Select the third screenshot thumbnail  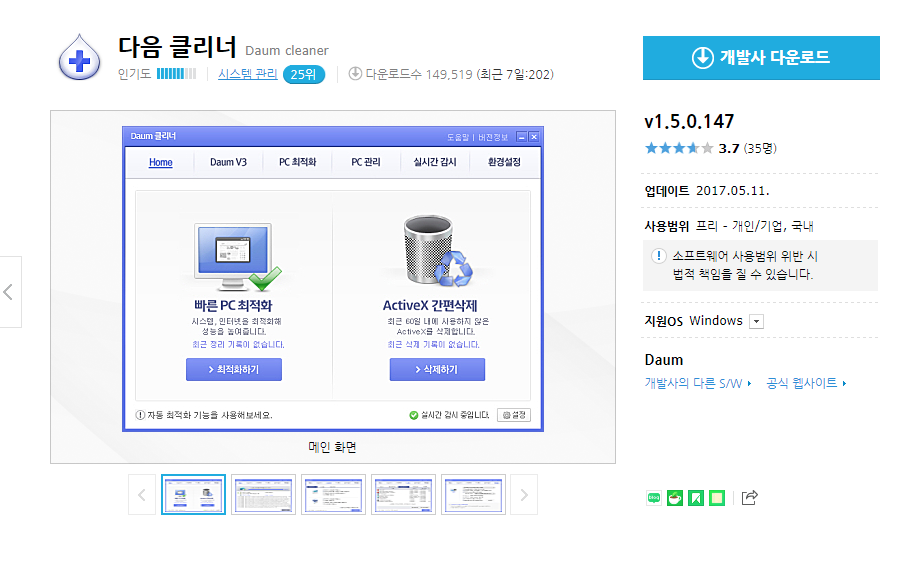[x=333, y=495]
